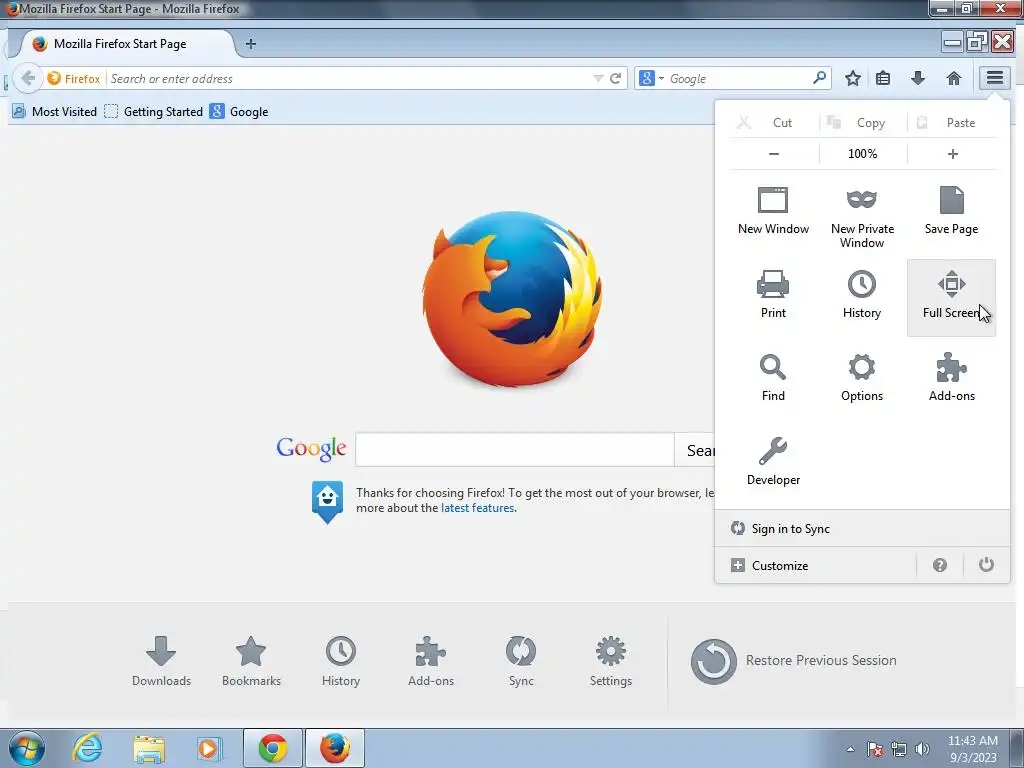1024x768 pixels.
Task: Click Restore Previous Session
Action: tap(793, 661)
